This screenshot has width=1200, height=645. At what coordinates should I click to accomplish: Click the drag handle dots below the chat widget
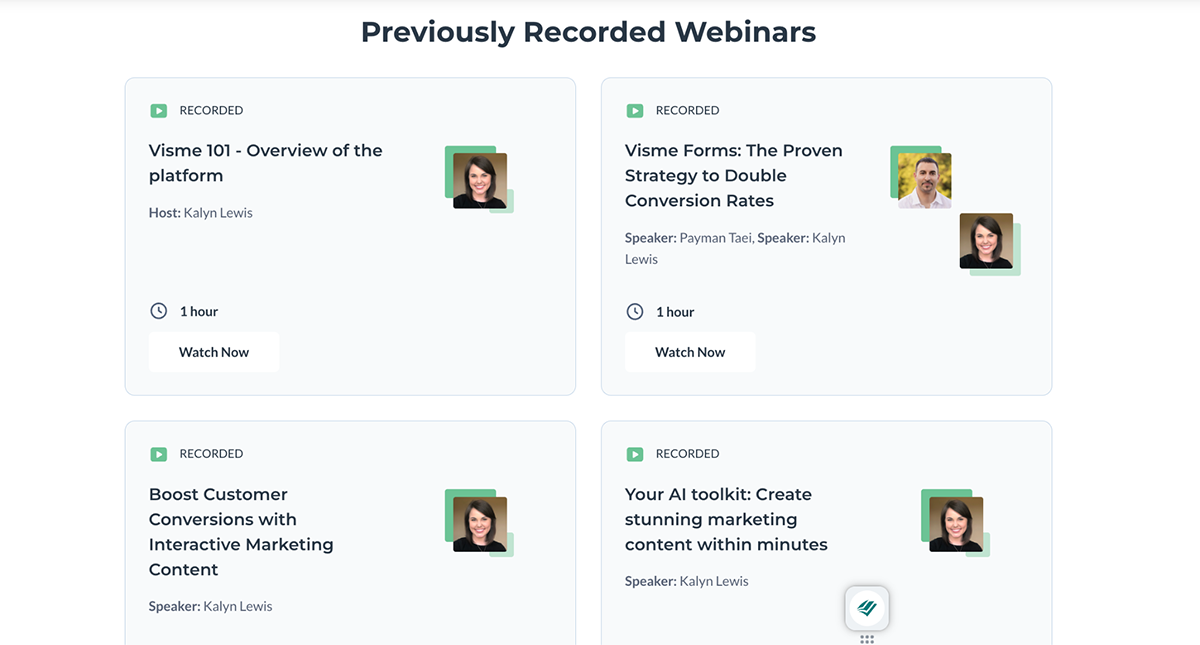coord(866,637)
